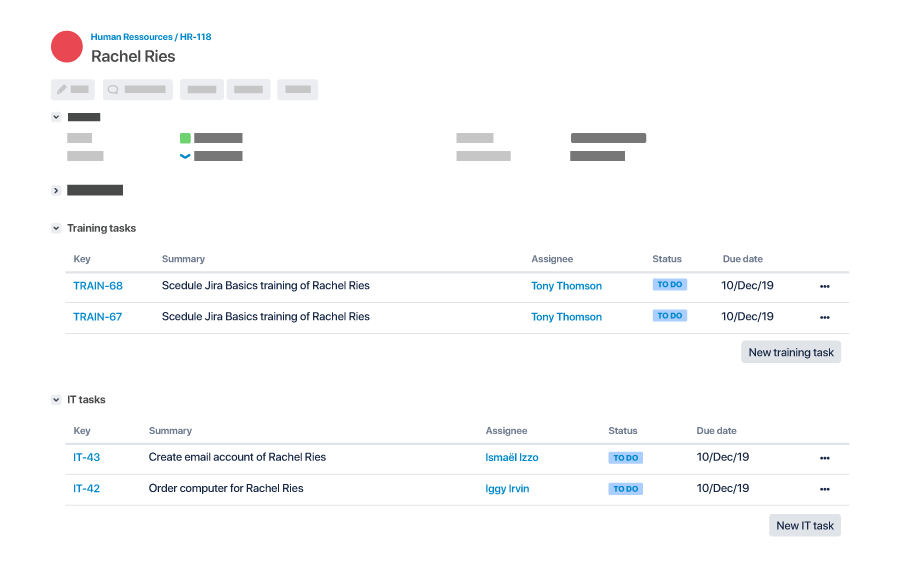This screenshot has width=900, height=563.
Task: Expand the collapsed section below details
Action: (56, 191)
